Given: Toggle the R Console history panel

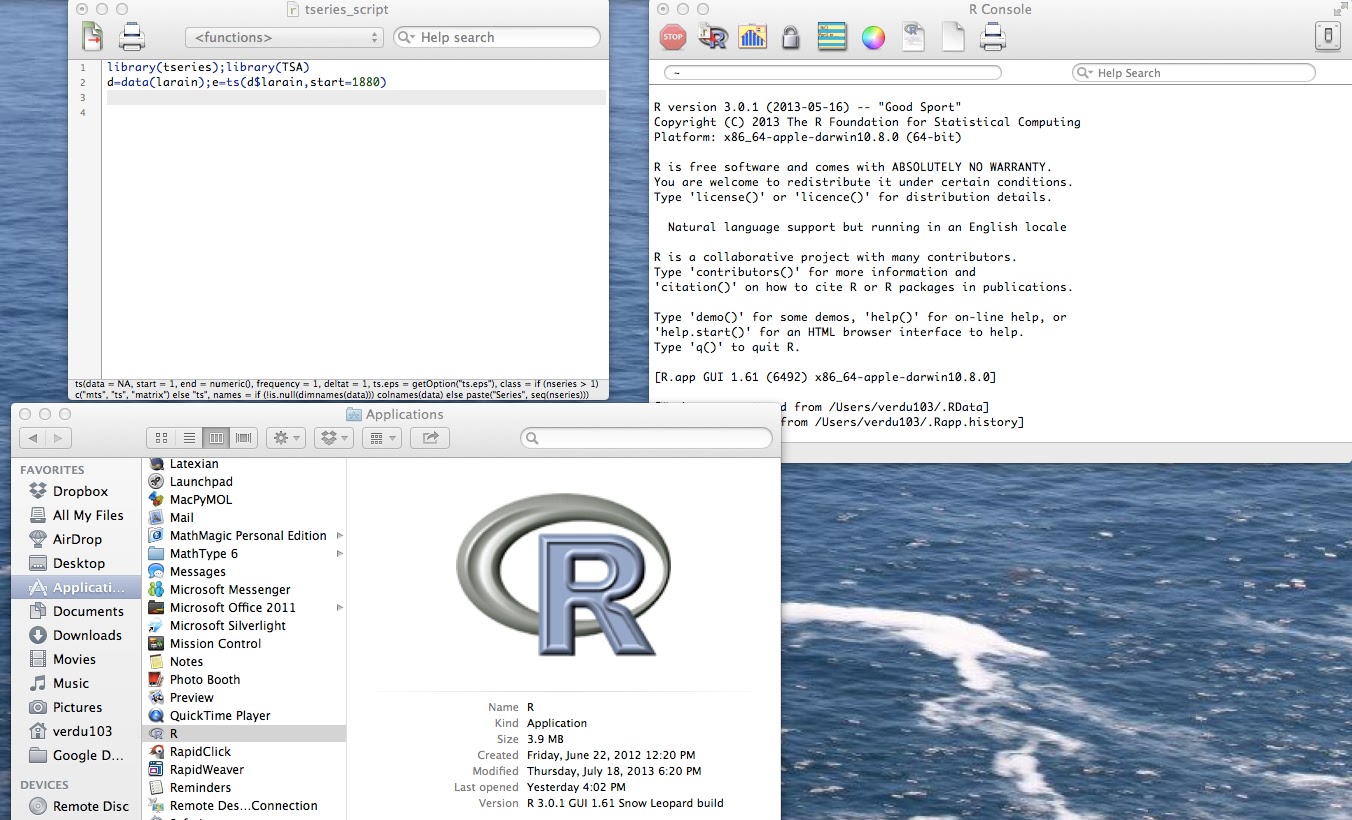Looking at the screenshot, I should pyautogui.click(x=832, y=38).
